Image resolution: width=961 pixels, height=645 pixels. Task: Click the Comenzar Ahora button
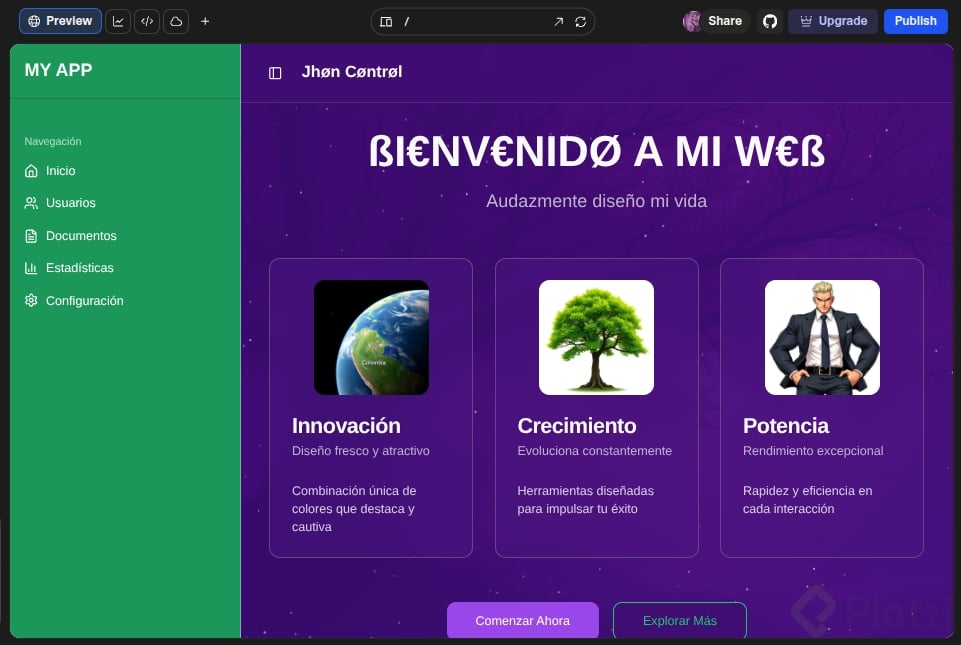pyautogui.click(x=523, y=620)
